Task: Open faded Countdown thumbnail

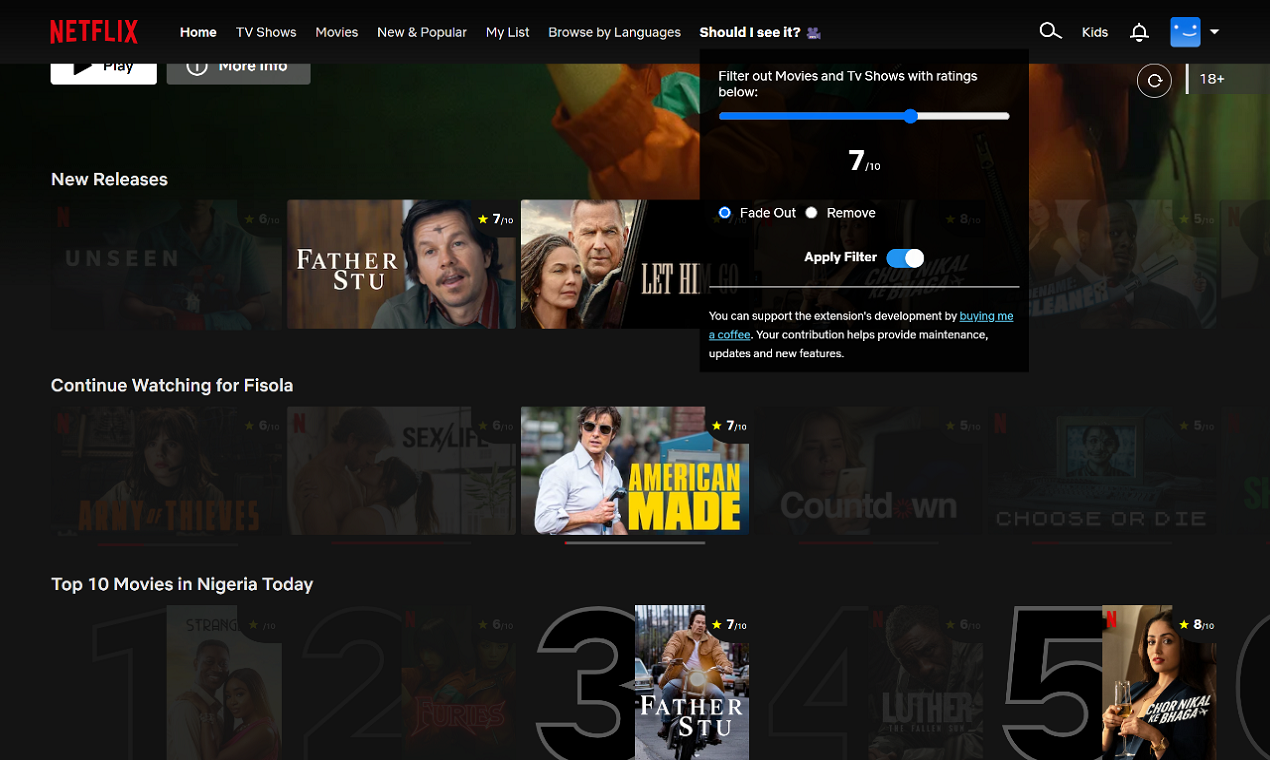Action: [x=869, y=470]
